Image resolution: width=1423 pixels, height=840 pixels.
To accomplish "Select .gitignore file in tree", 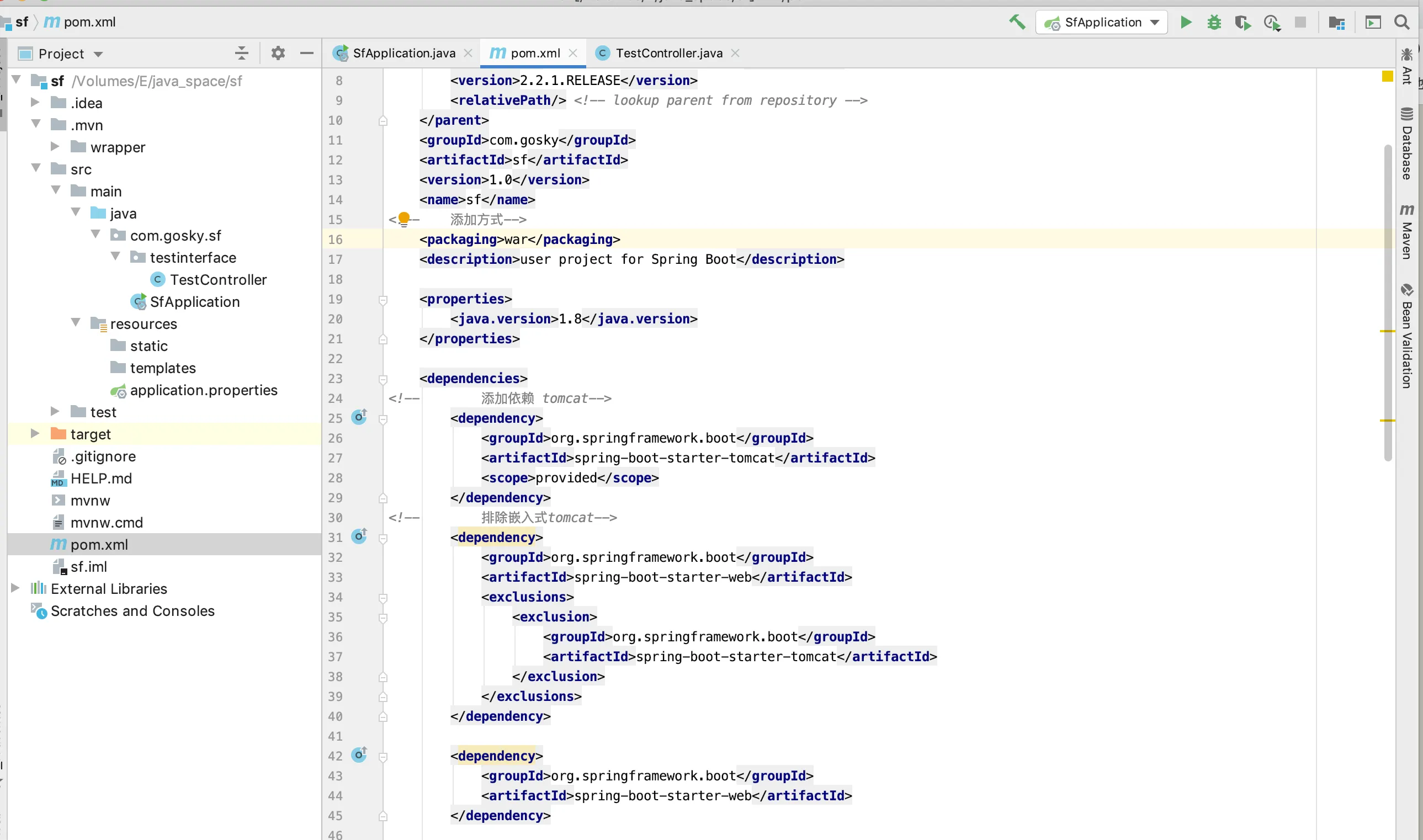I will tap(103, 456).
